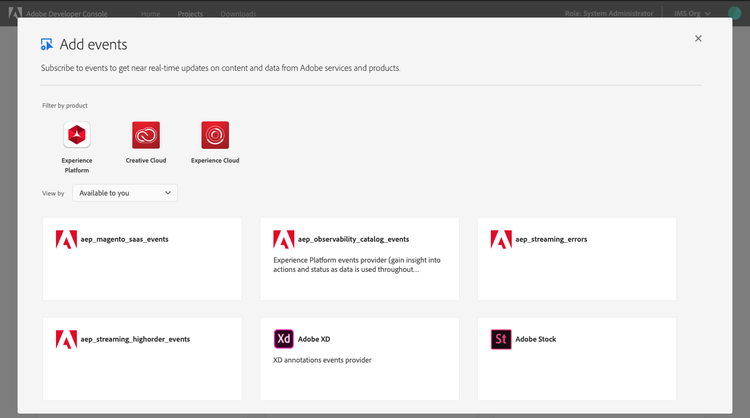This screenshot has width=750, height=418.
Task: Select the aep_observability_catalog_events card
Action: coord(360,259)
